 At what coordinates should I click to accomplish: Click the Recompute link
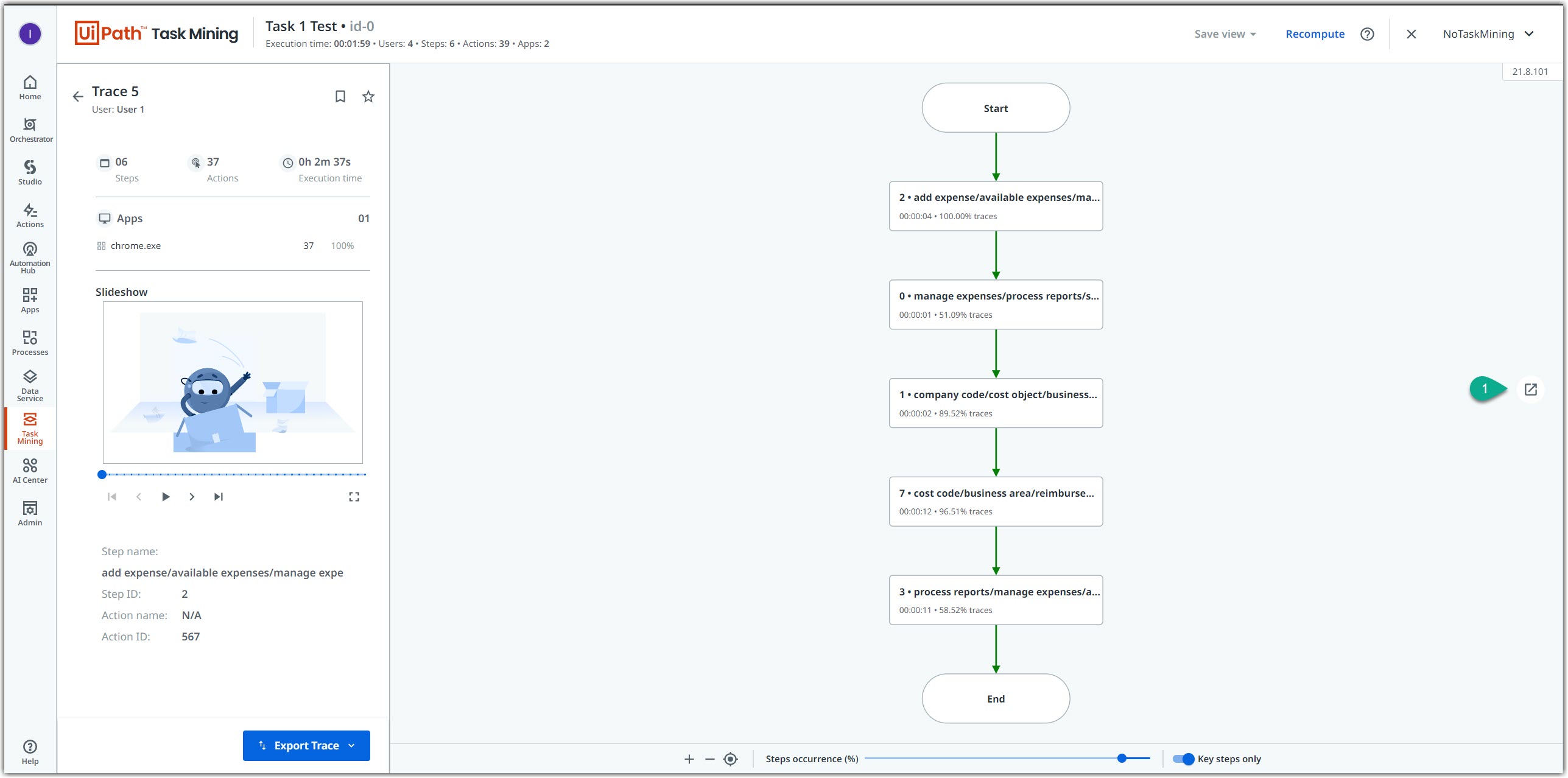(1315, 34)
